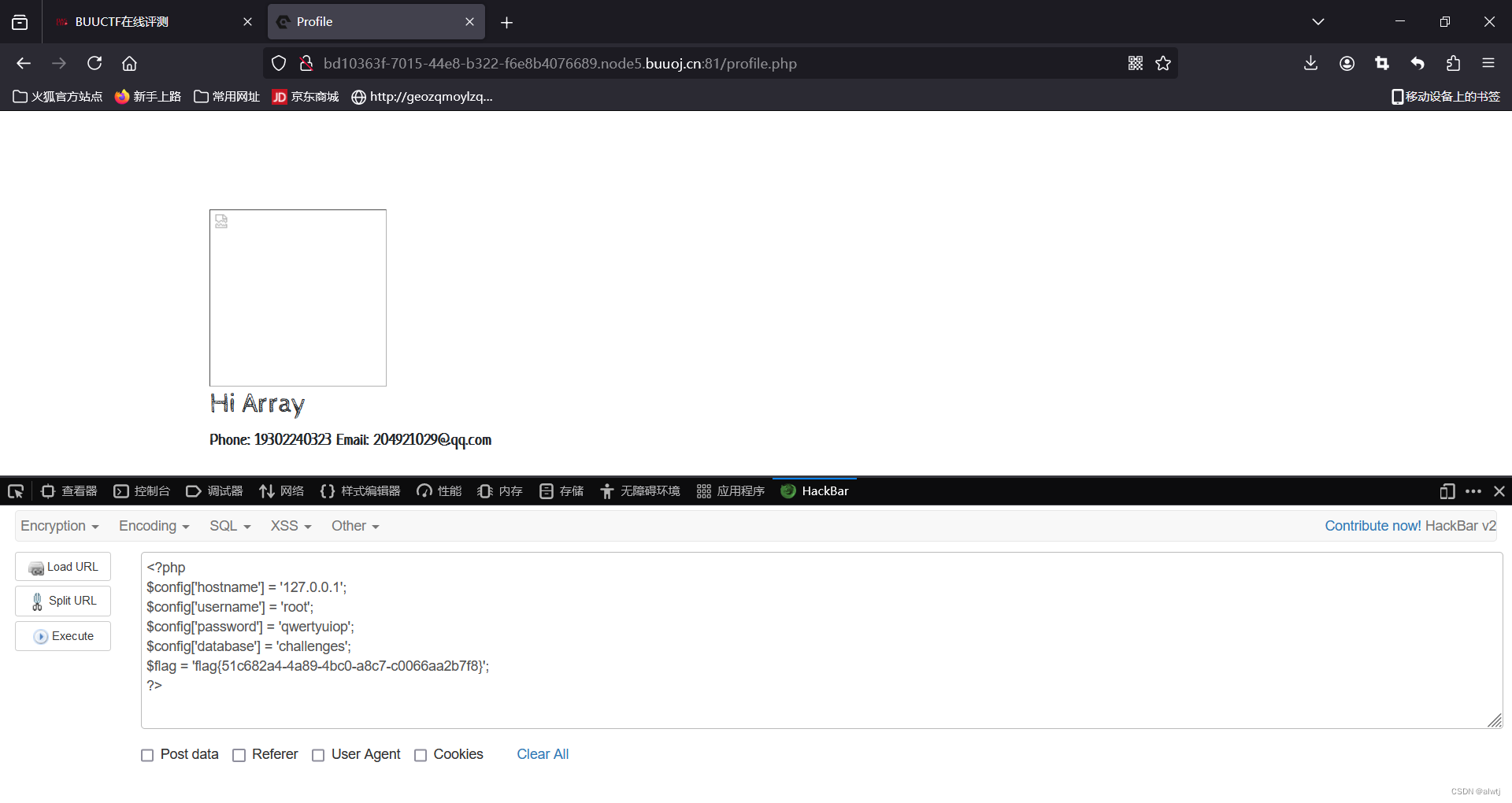The image size is (1512, 803).
Task: Open the Storage (存储) inspector panel
Action: tap(561, 490)
